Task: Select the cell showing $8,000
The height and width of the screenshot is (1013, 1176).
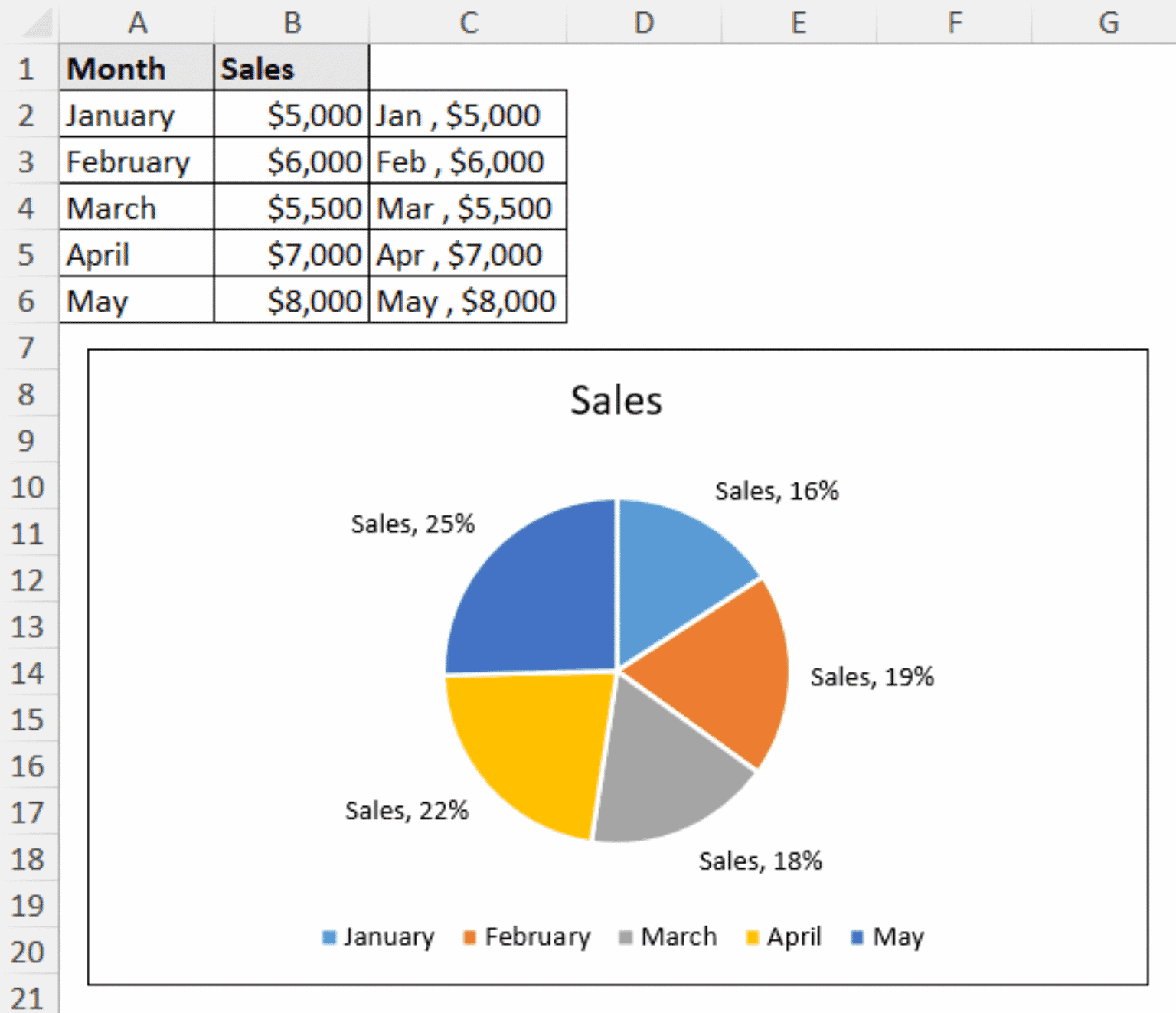Action: 291,301
